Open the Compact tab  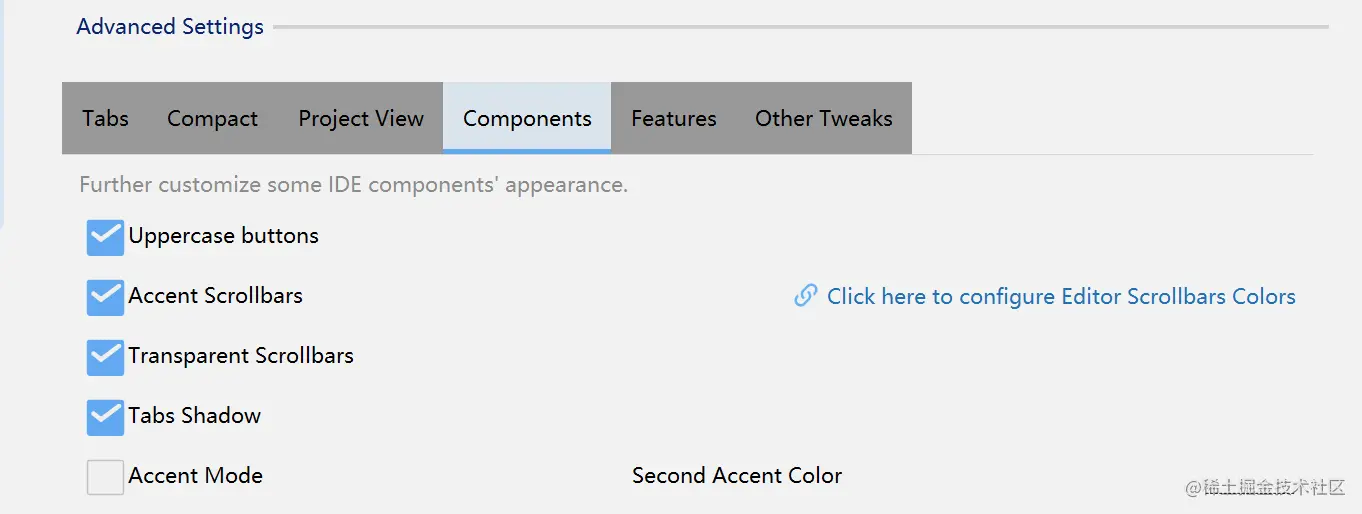pyautogui.click(x=212, y=118)
